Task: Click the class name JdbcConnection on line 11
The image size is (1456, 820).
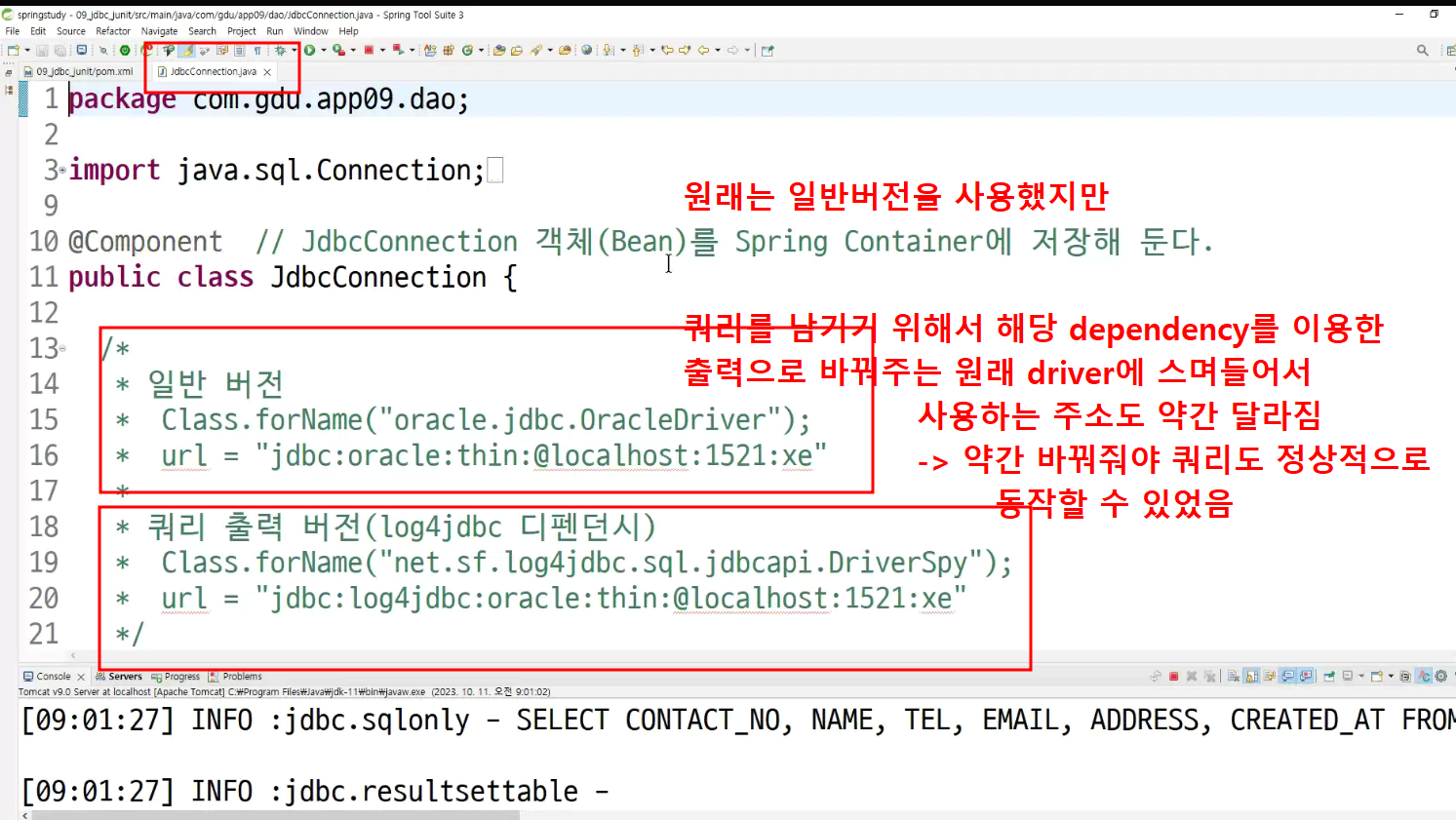Action: (378, 278)
